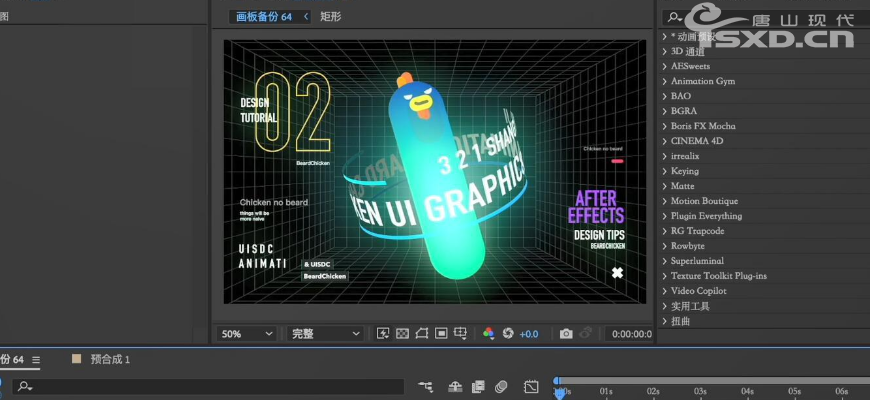Click the 04s mark on time ruler
Image resolution: width=870 pixels, height=400 pixels.
pos(747,392)
